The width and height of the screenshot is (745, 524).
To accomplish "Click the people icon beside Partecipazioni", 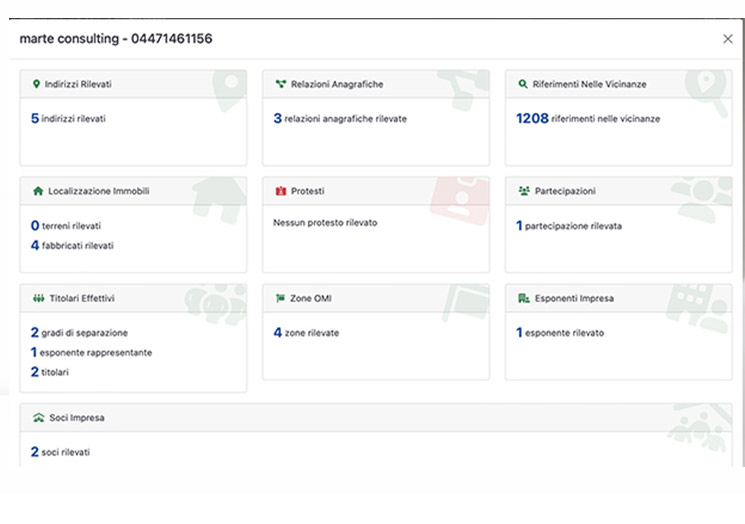I will point(523,191).
